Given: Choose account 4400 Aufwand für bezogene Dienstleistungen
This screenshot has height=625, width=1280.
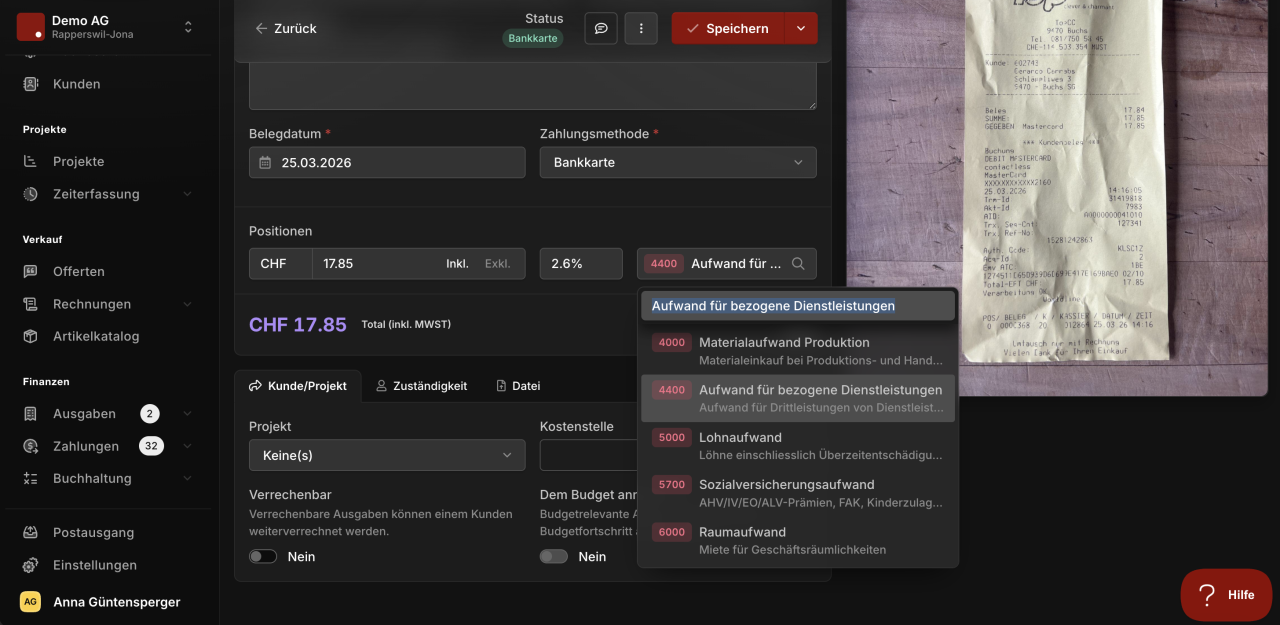Looking at the screenshot, I should click(798, 398).
